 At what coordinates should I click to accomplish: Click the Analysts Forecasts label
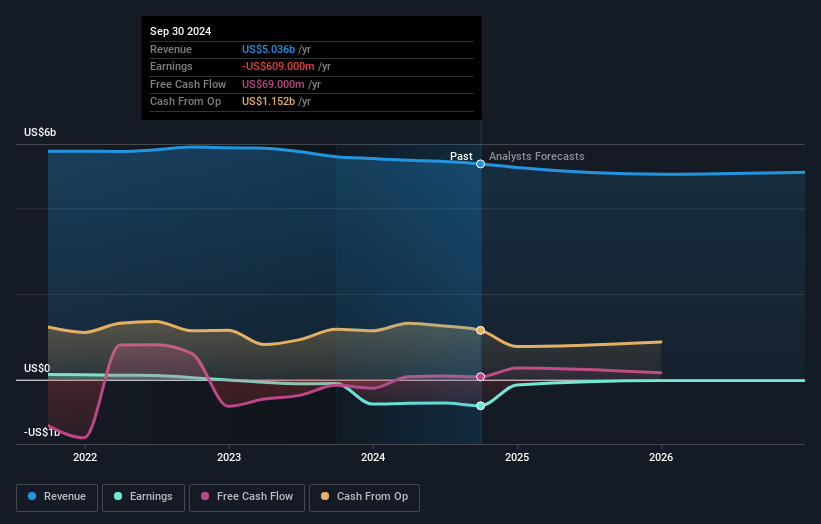tap(537, 156)
